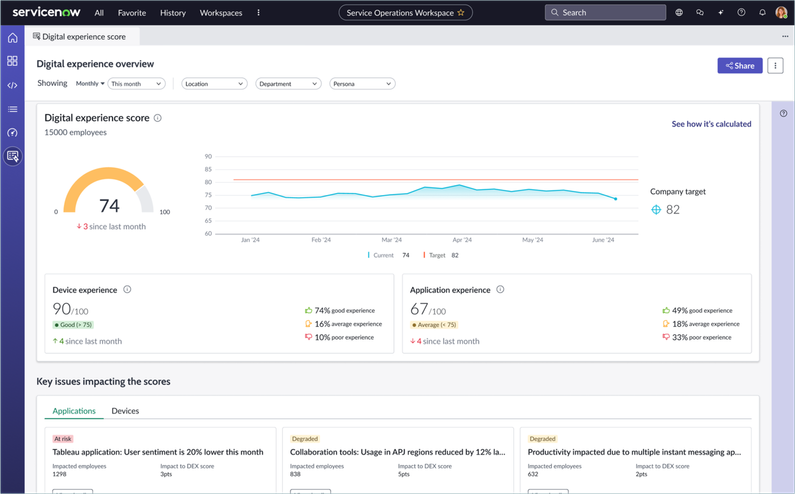Open the gauge icon in left sidebar
Screen dimensions: 795x494
pos(12,133)
